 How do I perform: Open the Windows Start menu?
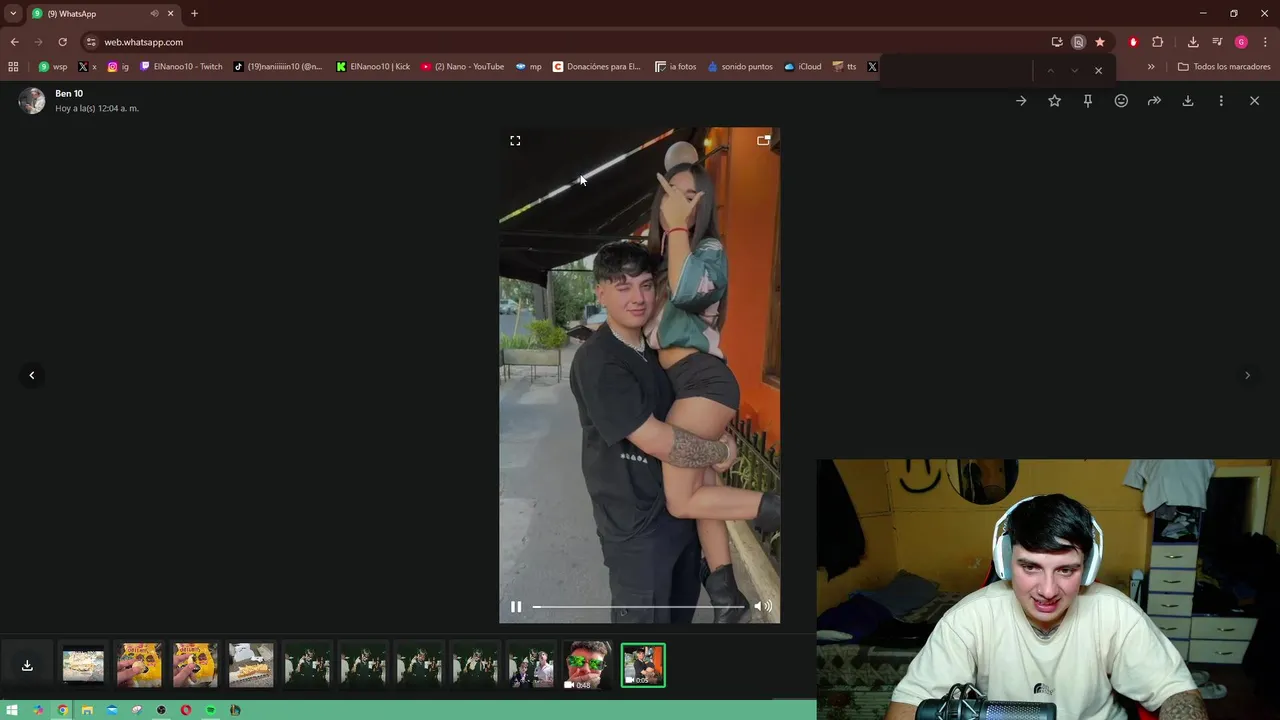[13, 710]
